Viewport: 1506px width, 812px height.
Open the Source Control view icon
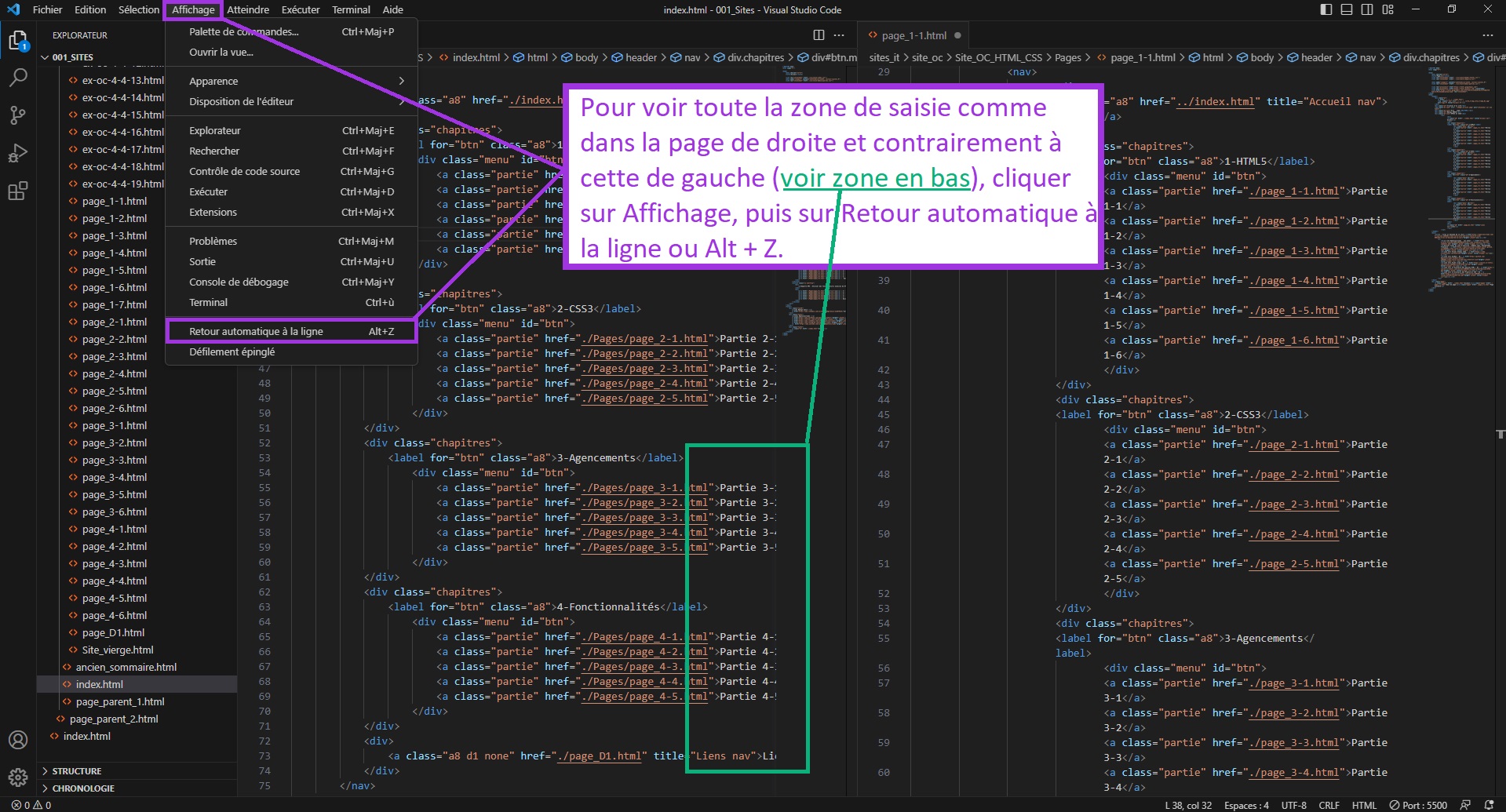(x=18, y=115)
